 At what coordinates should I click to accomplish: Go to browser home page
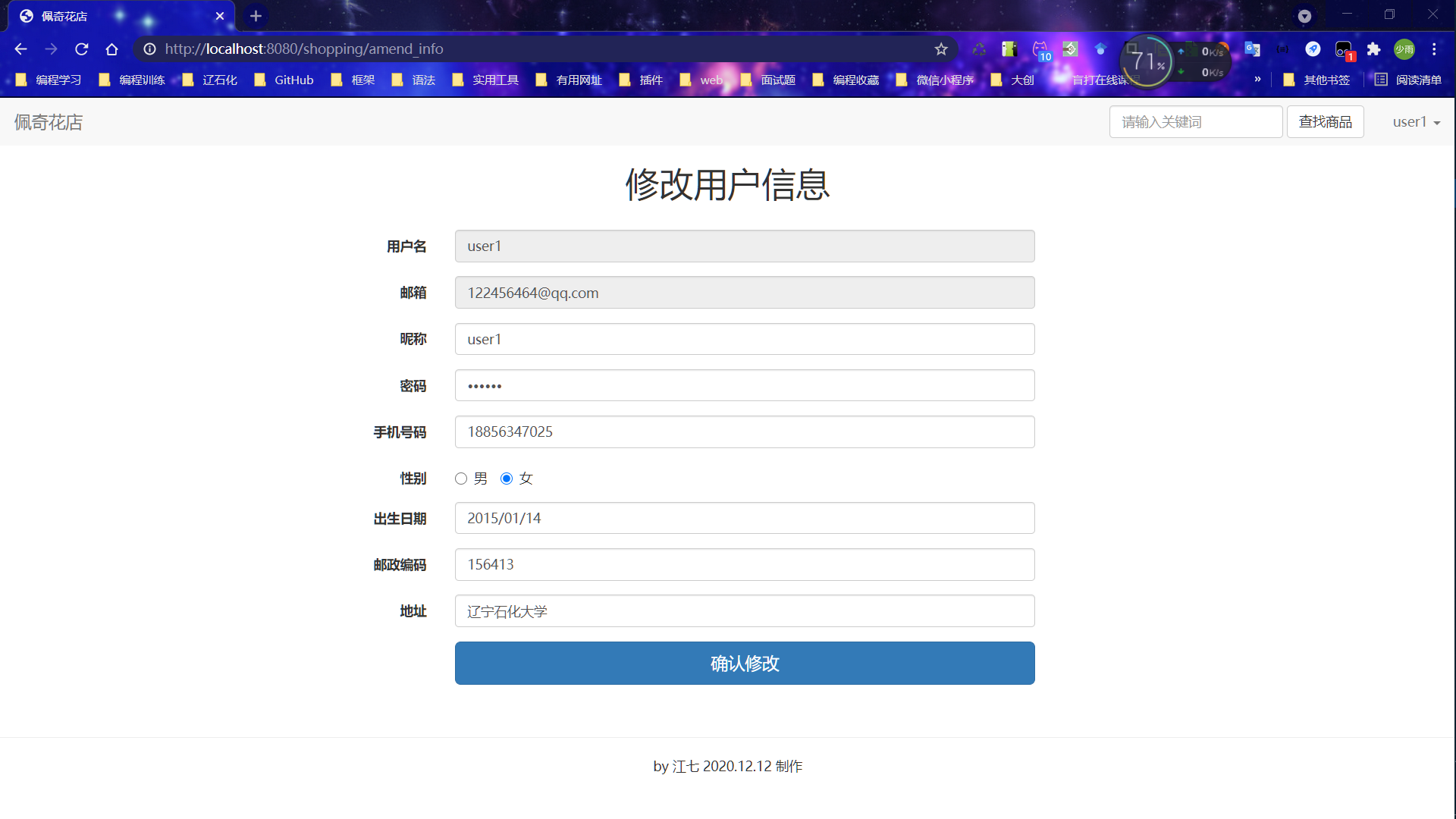click(x=112, y=49)
